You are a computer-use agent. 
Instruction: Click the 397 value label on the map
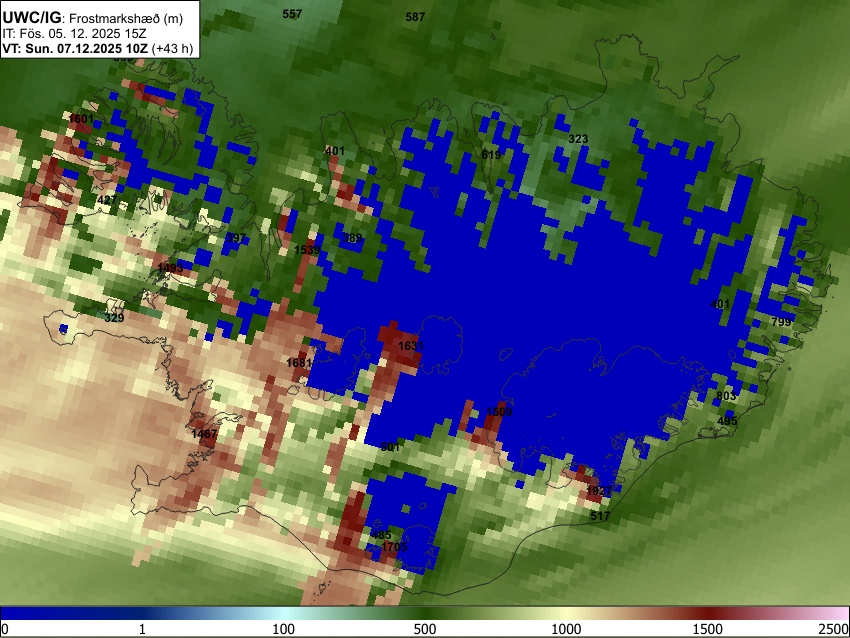(236, 239)
